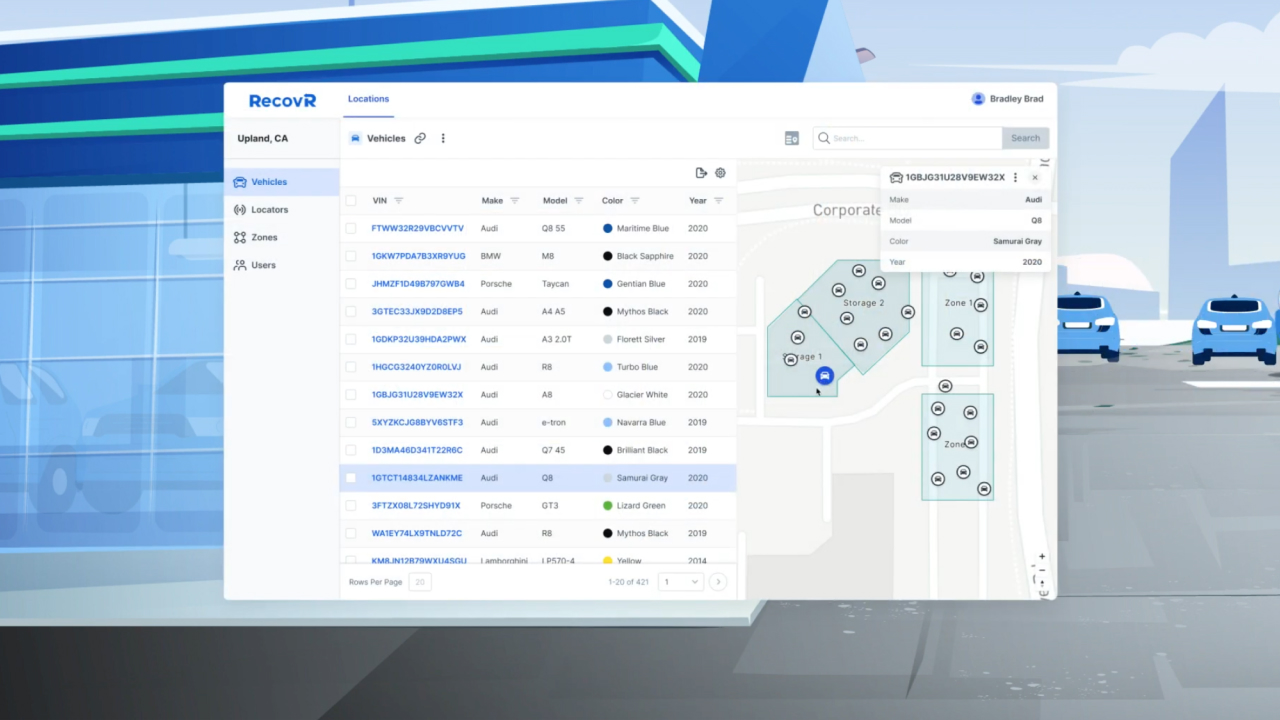The width and height of the screenshot is (1280, 720).
Task: Check the row for VIN JHMZF1D49B797GWB4
Action: click(x=351, y=284)
